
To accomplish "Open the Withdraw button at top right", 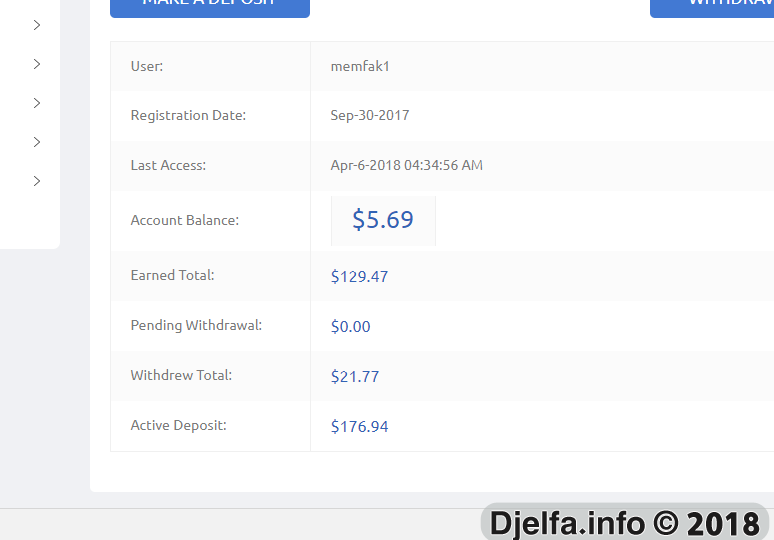I will coord(712,7).
